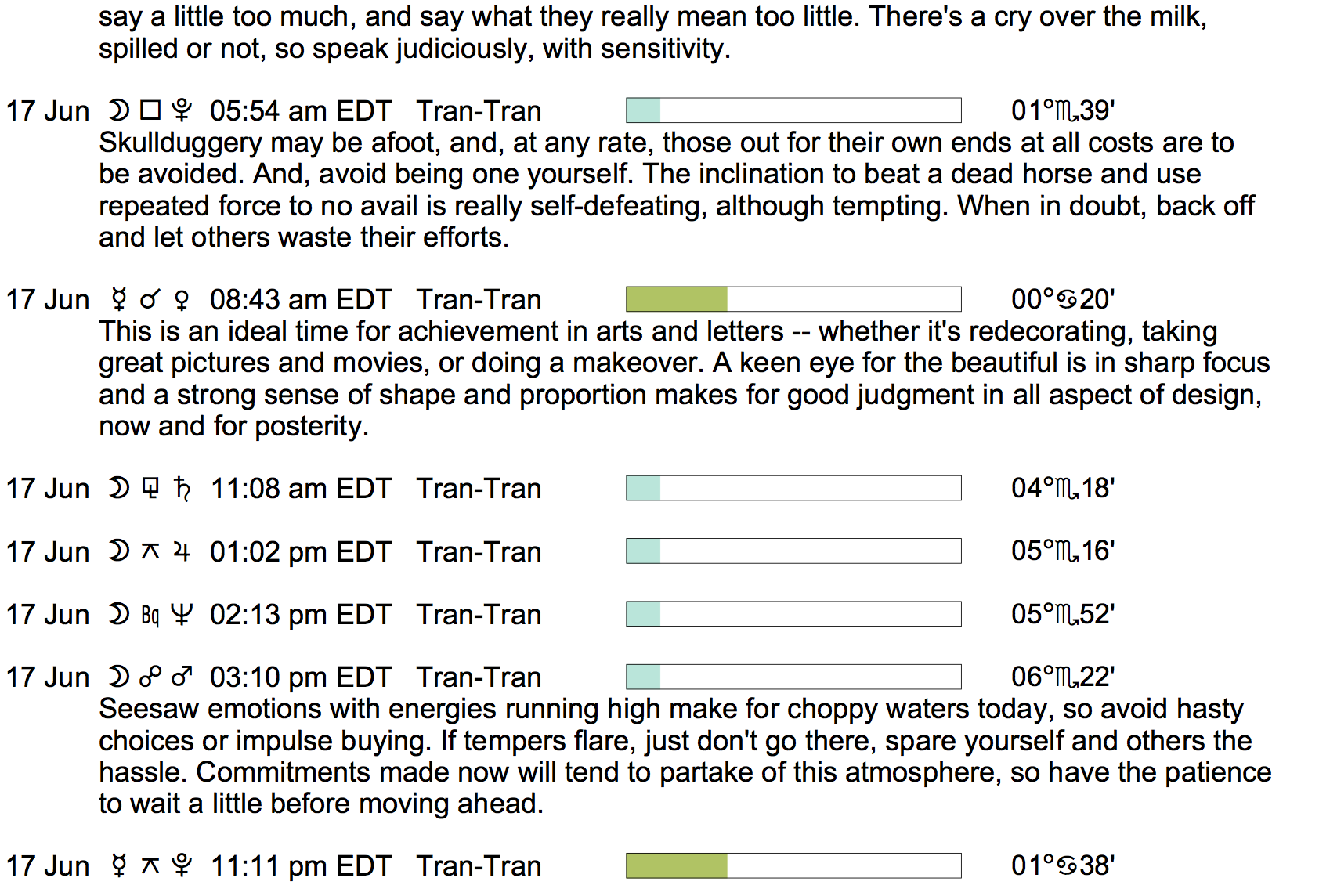1319x896 pixels.
Task: Click the Jupiter glyph in the 01:02 pm row
Action: click(x=182, y=552)
